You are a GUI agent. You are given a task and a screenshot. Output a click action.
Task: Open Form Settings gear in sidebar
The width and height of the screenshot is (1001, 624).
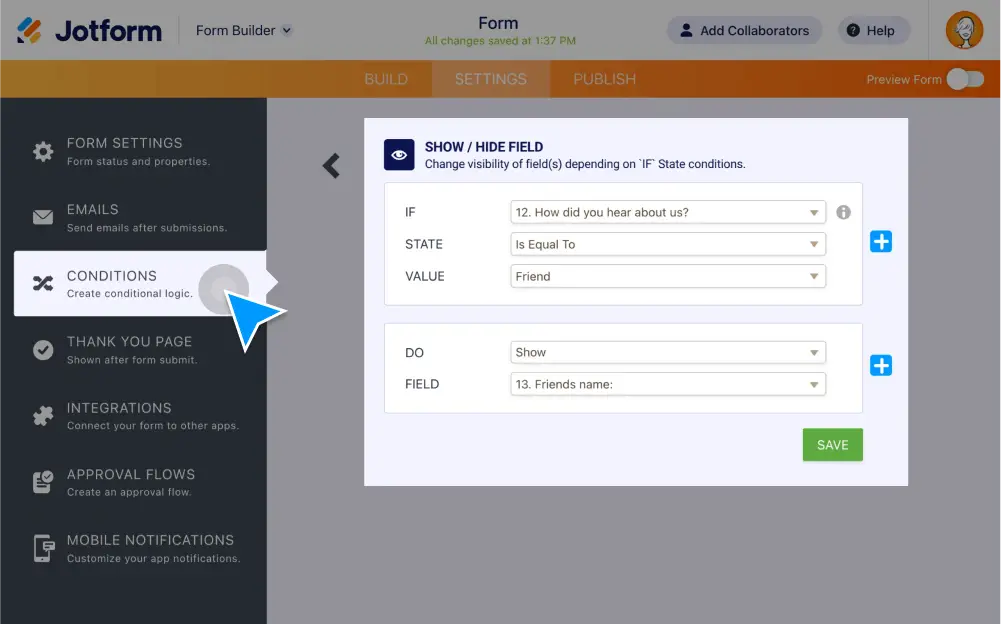[x=43, y=152]
